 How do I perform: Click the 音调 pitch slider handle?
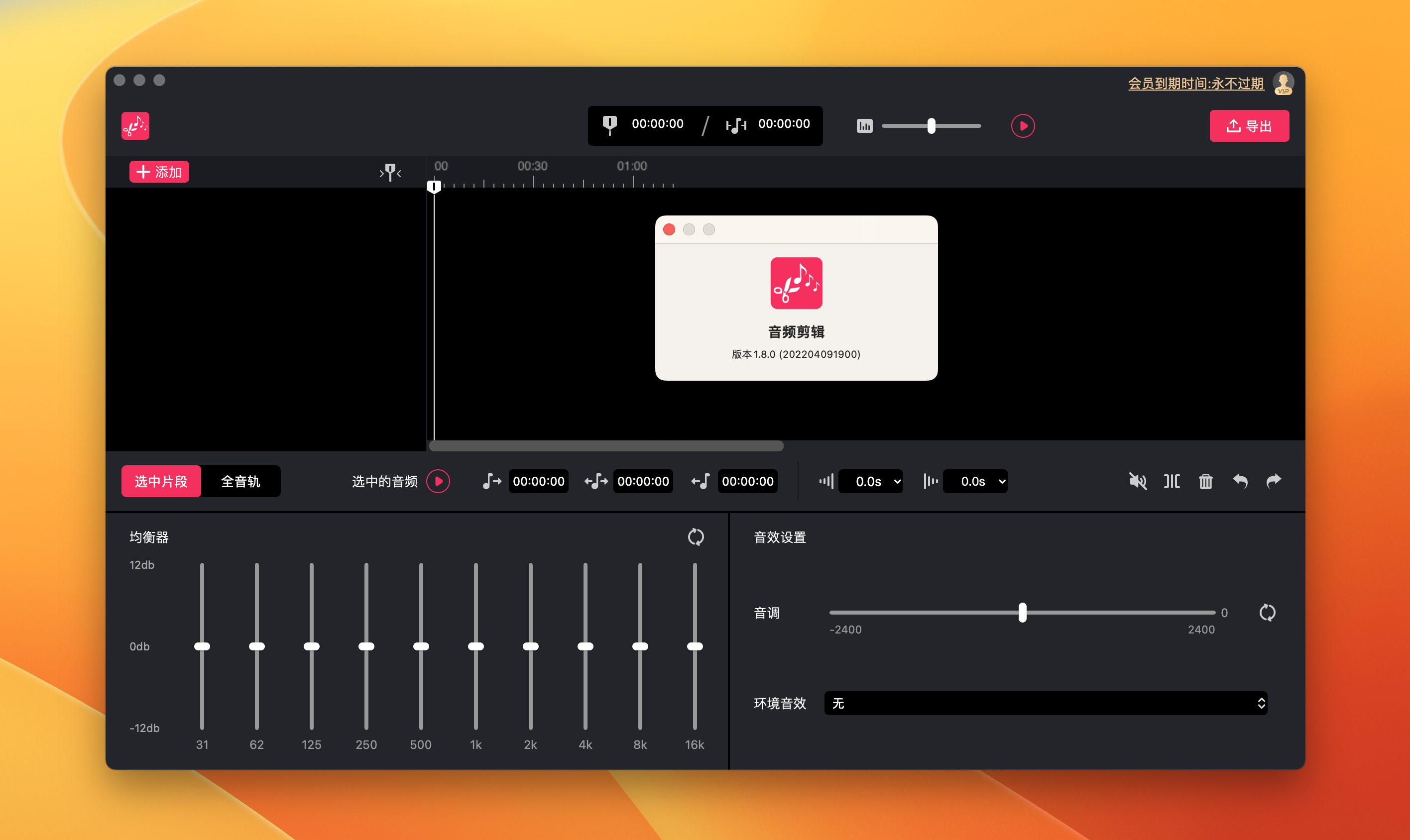point(1022,613)
